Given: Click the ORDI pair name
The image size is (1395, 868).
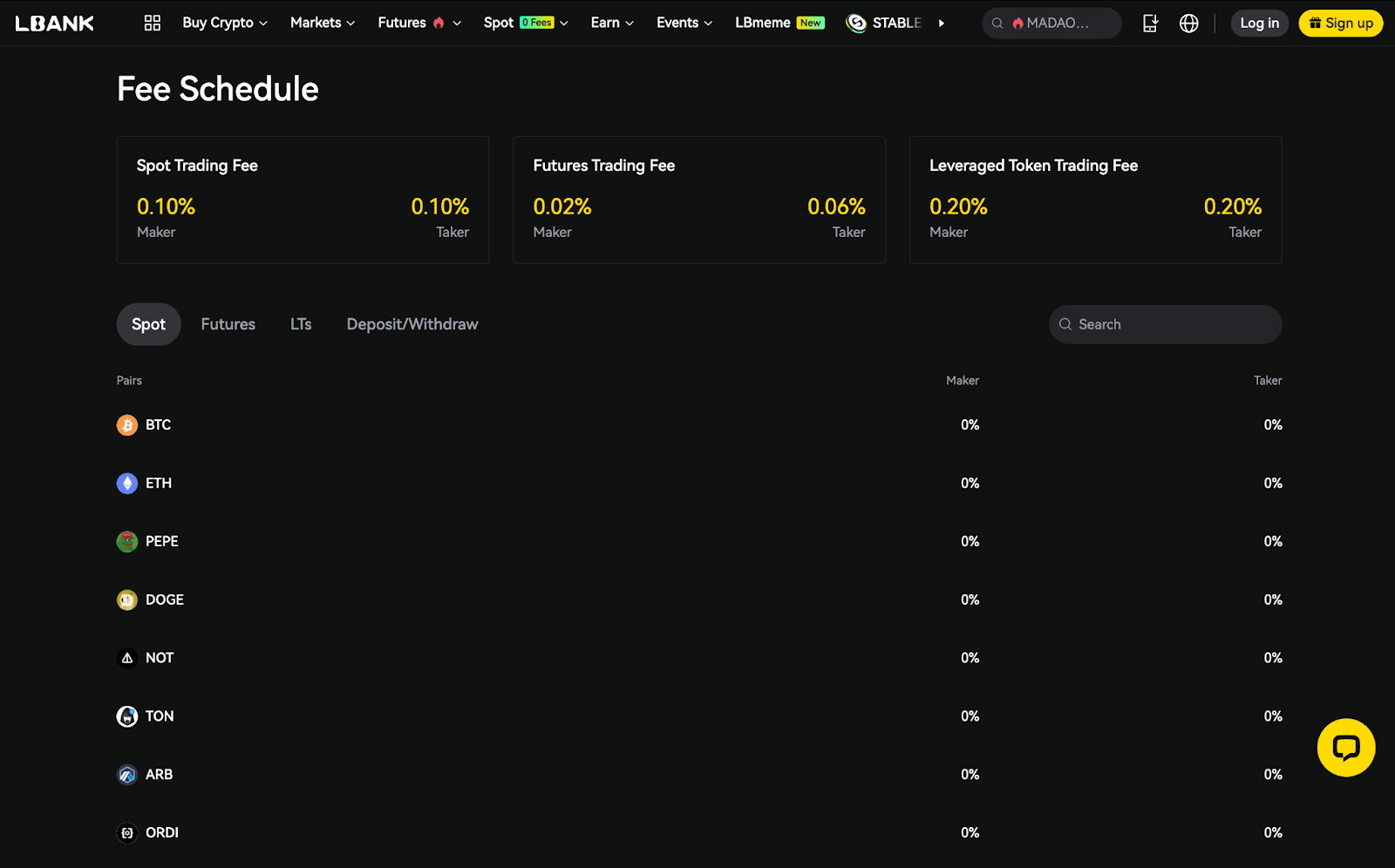Looking at the screenshot, I should [162, 833].
